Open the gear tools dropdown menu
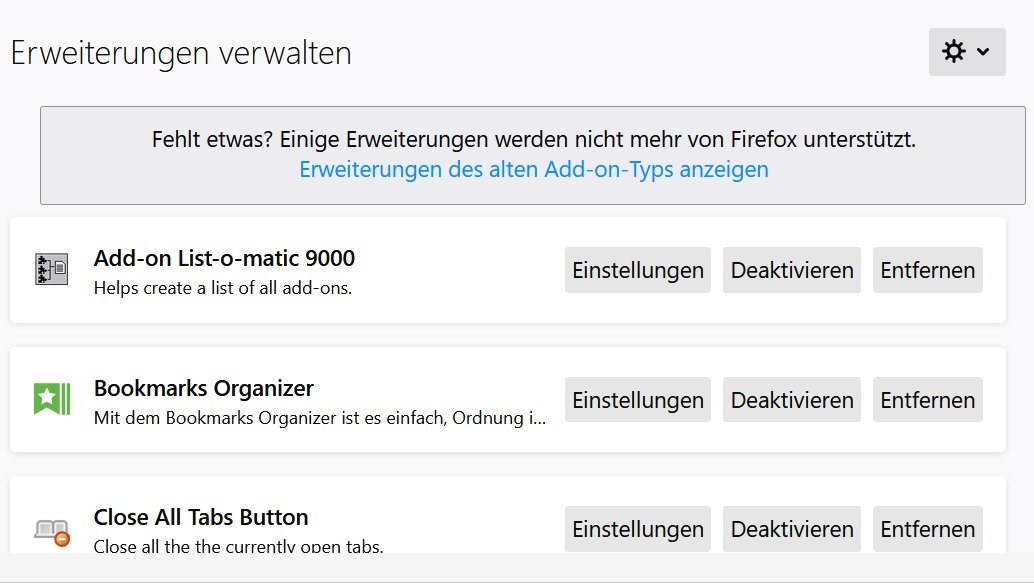Image resolution: width=1034 pixels, height=583 pixels. pyautogui.click(x=967, y=52)
